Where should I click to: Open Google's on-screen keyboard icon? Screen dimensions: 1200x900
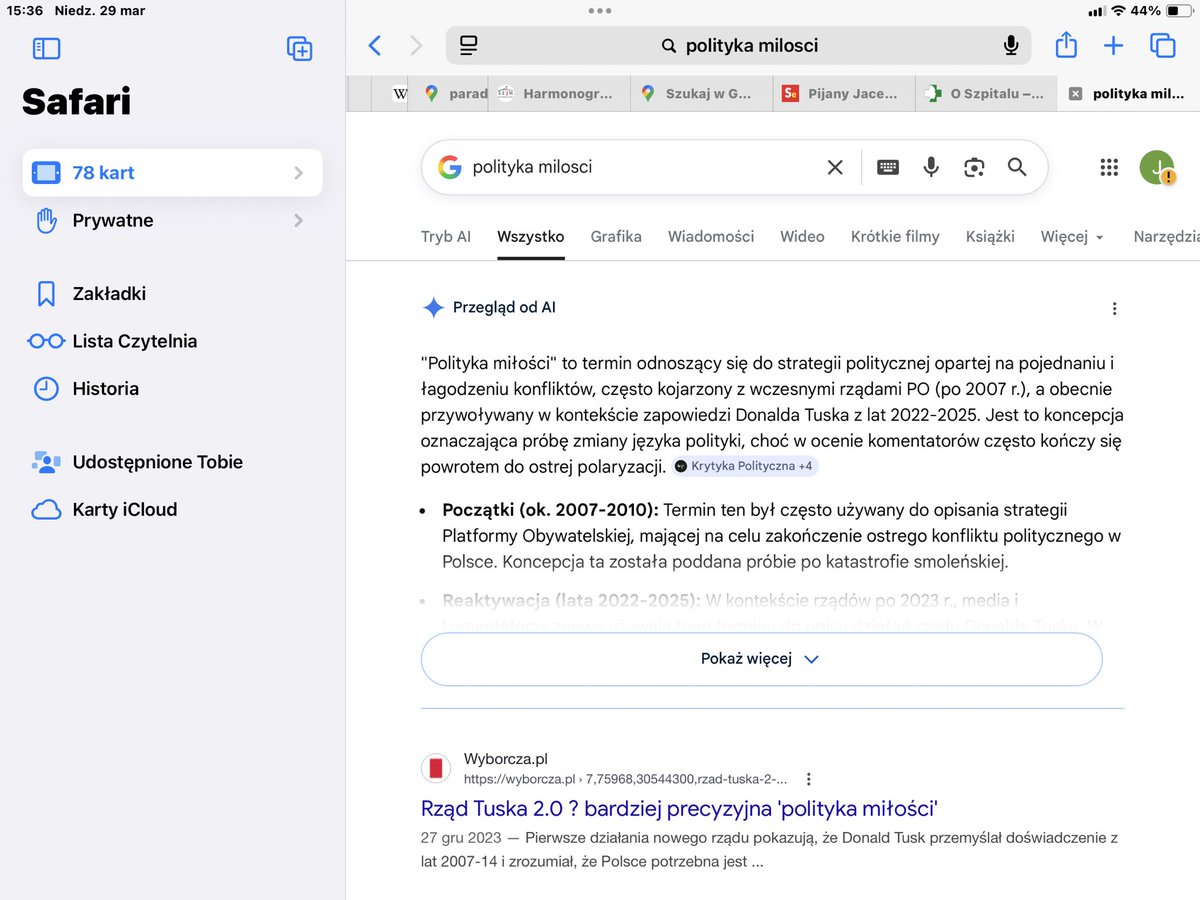tap(888, 167)
